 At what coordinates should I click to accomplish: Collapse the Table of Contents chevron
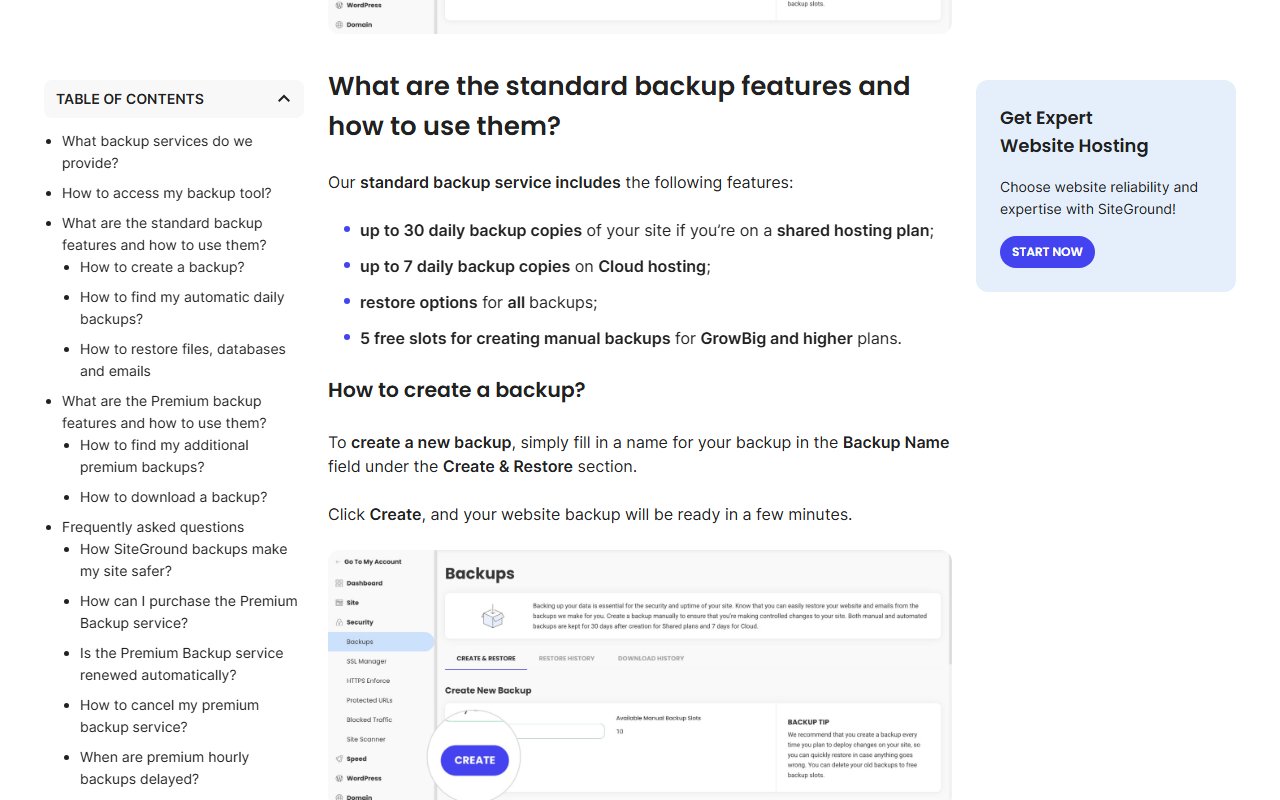click(284, 99)
